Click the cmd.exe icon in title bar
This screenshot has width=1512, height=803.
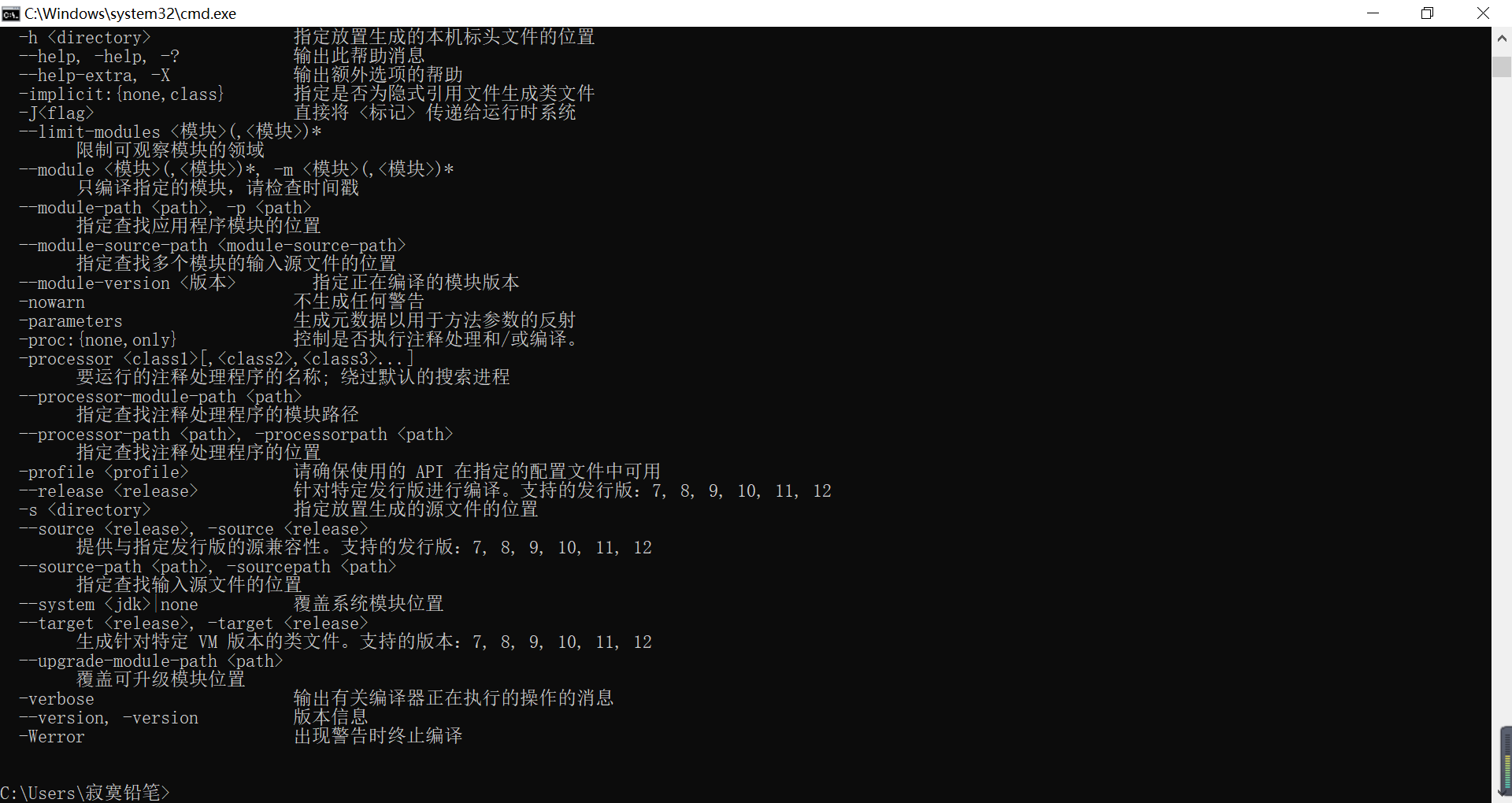click(x=10, y=13)
